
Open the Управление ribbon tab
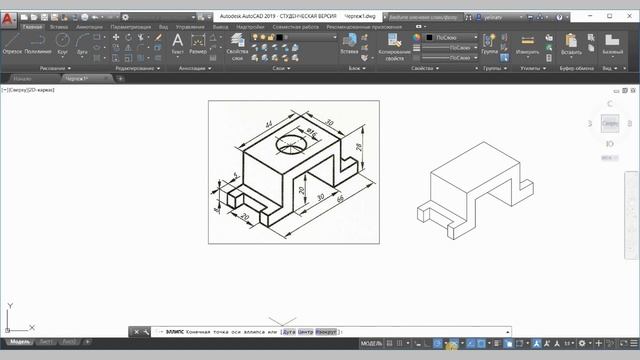click(x=190, y=27)
